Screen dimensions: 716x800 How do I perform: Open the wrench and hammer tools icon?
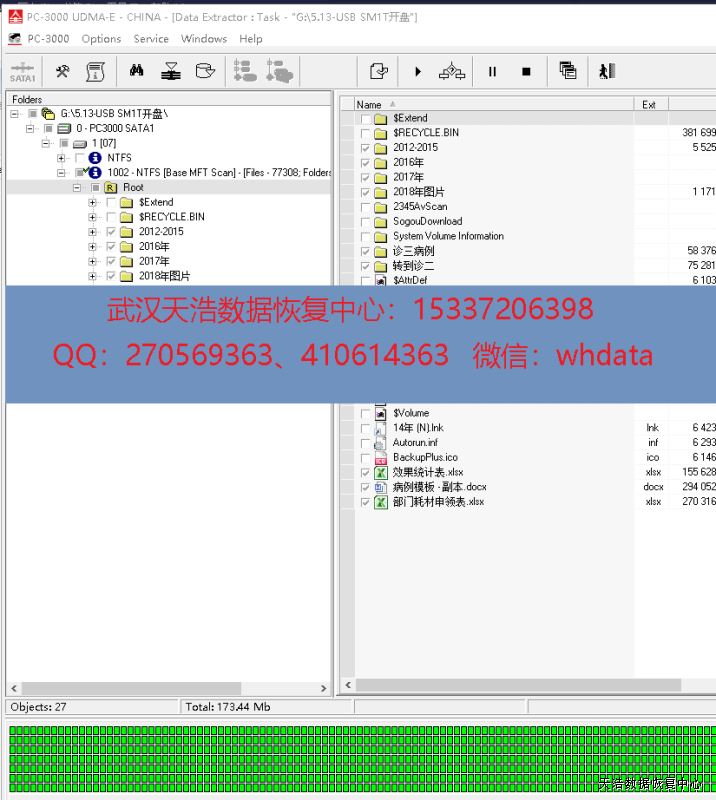click(x=62, y=71)
